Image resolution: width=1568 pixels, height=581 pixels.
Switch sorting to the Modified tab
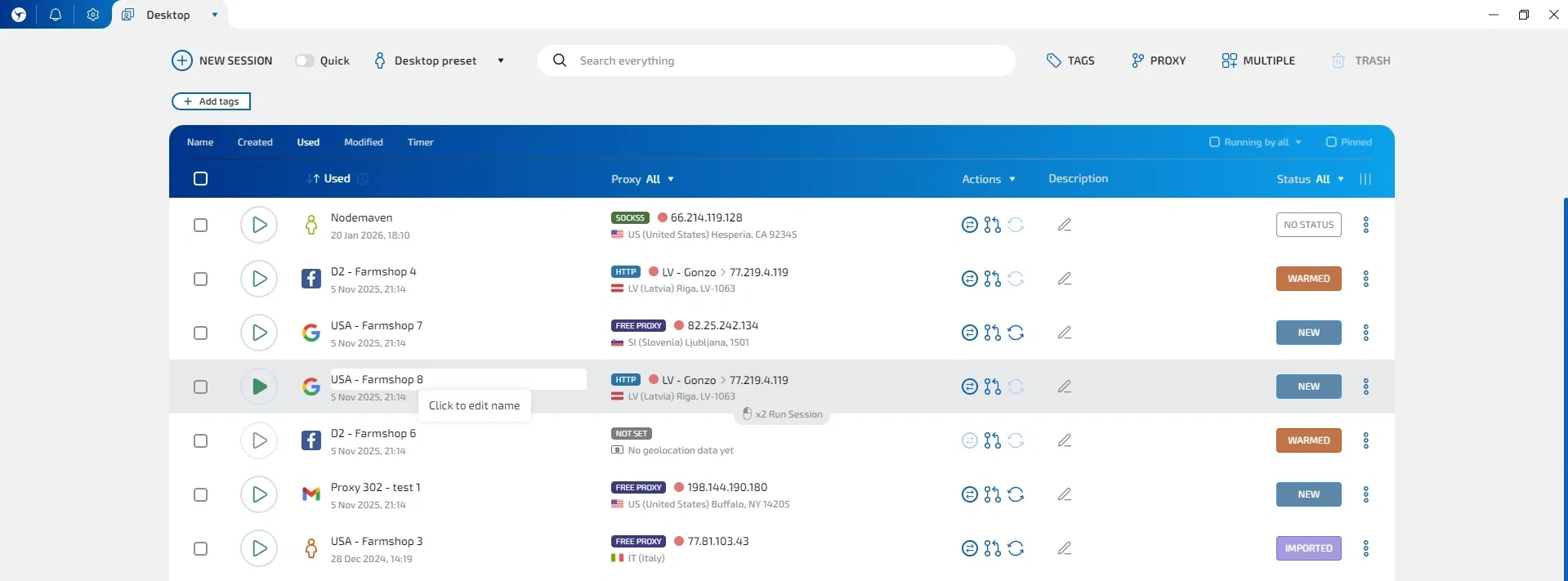click(363, 142)
